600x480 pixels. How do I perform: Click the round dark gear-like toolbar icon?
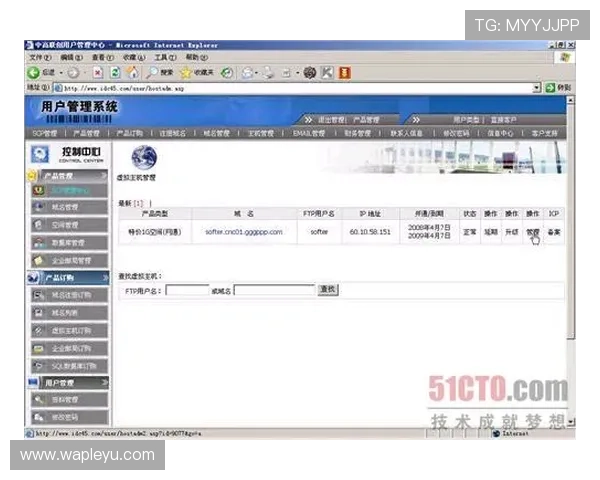(310, 73)
